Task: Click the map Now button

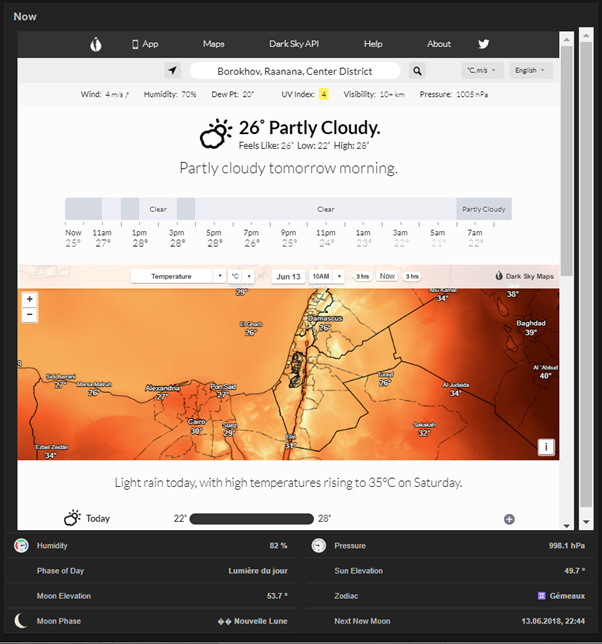Action: pos(387,276)
